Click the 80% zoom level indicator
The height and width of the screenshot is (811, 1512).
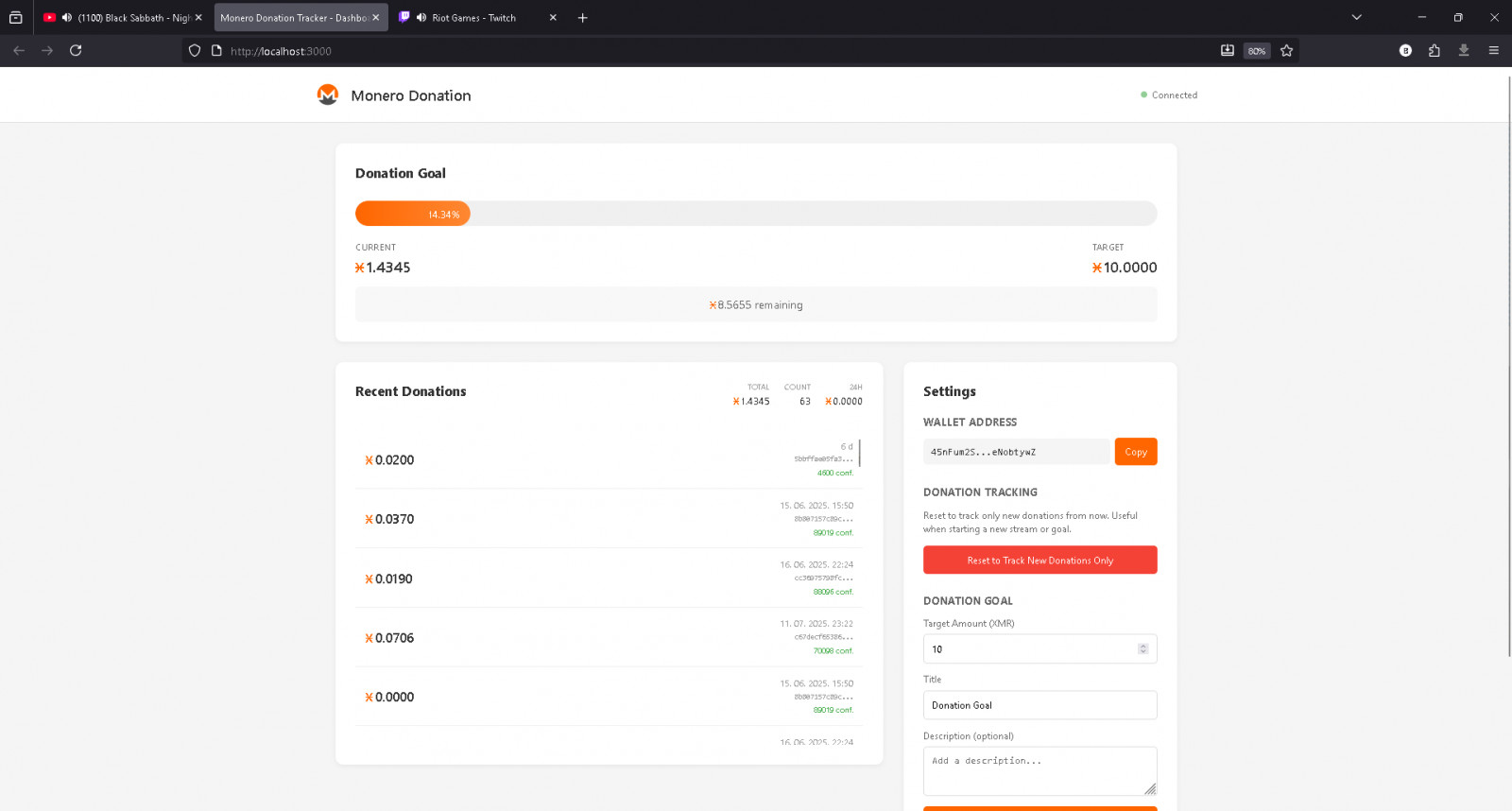tap(1256, 51)
